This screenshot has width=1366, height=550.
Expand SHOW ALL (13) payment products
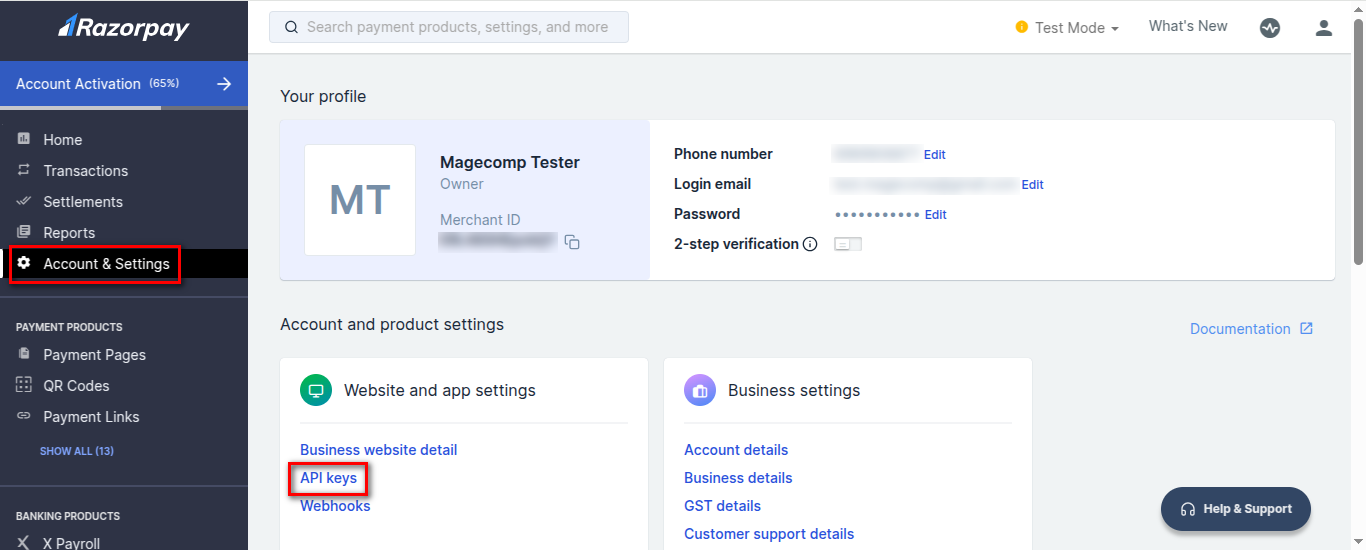tap(77, 451)
